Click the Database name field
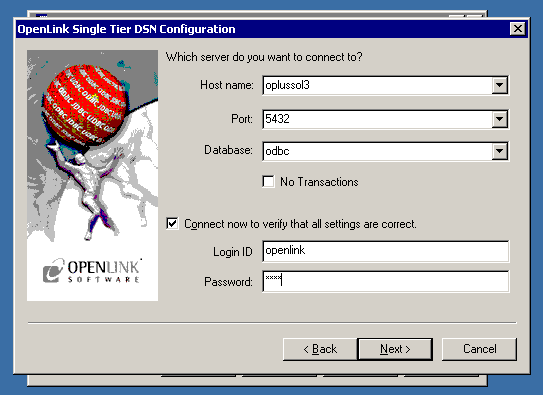The image size is (543, 395). 377,151
